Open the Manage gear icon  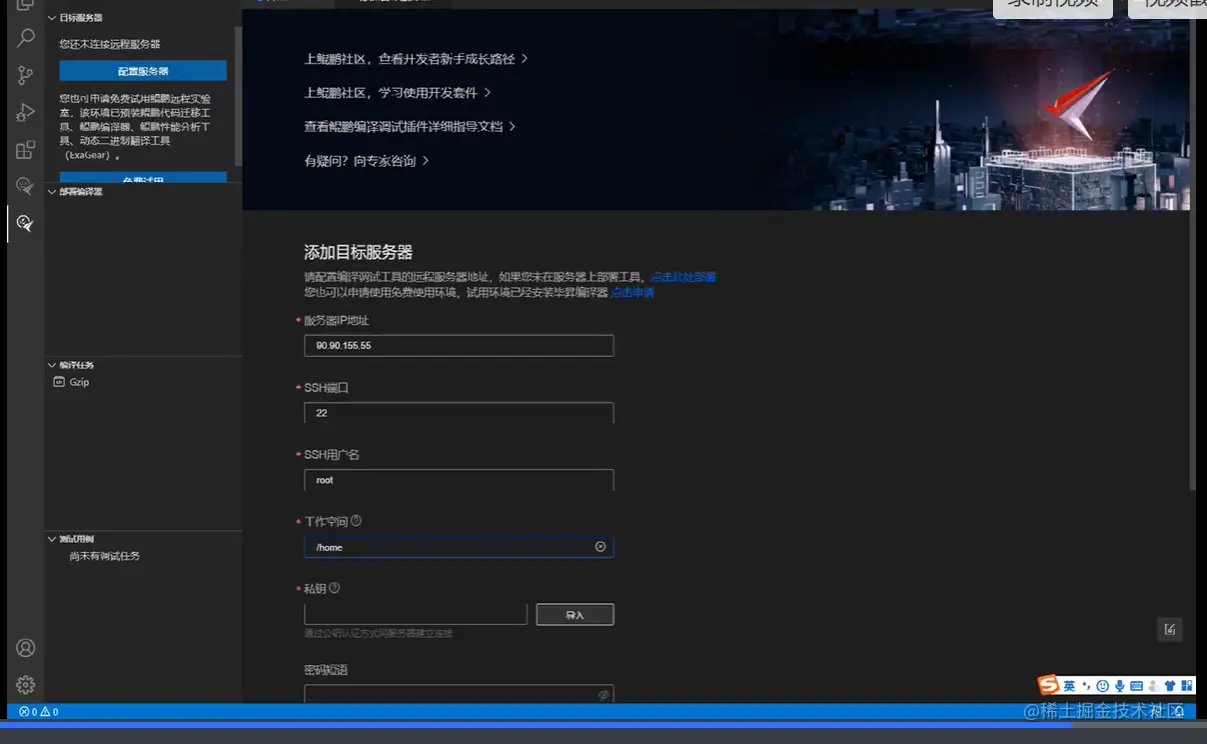26,685
